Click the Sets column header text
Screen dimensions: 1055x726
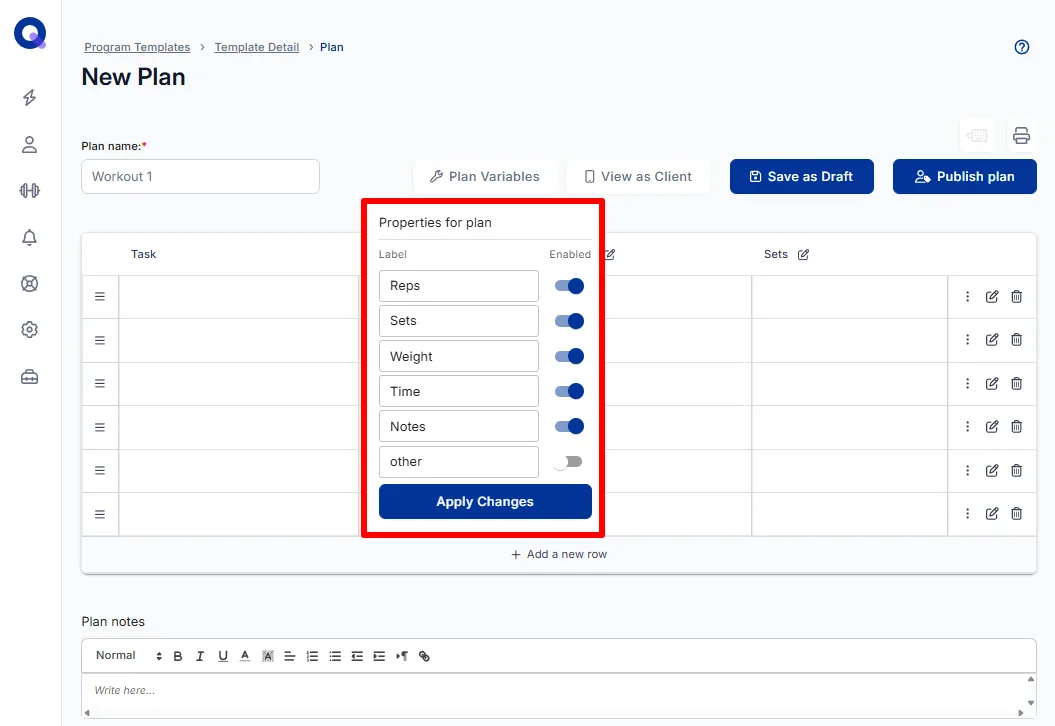click(776, 254)
